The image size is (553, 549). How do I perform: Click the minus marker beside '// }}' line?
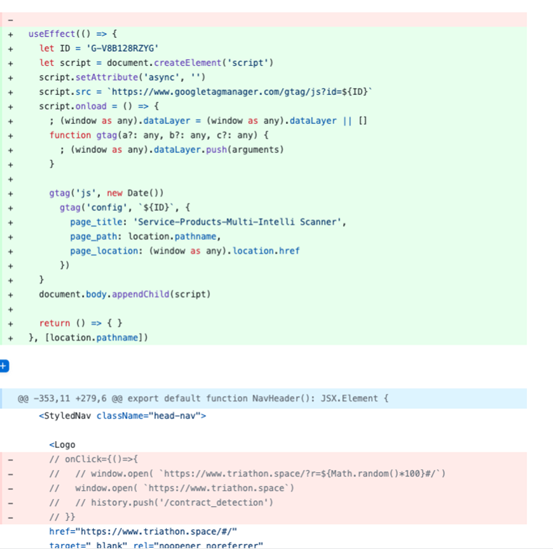(x=11, y=518)
